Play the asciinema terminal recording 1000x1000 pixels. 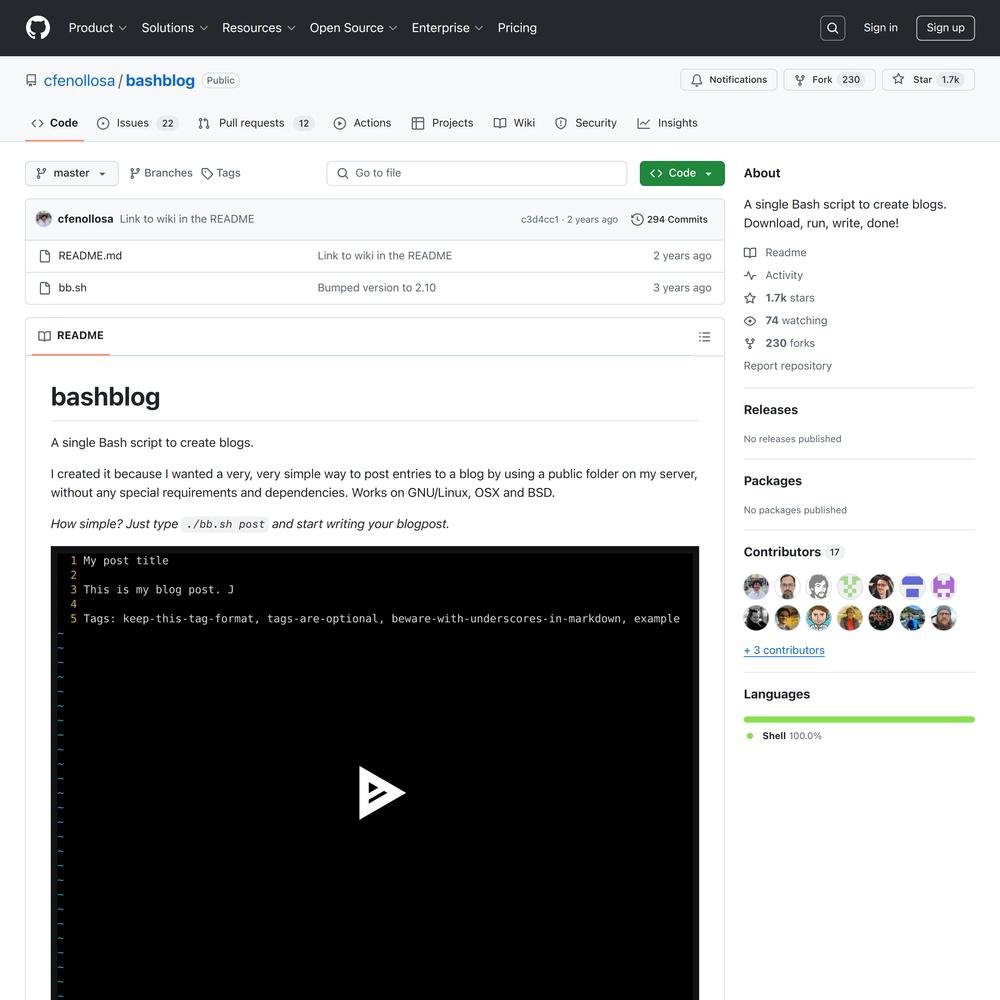point(381,793)
